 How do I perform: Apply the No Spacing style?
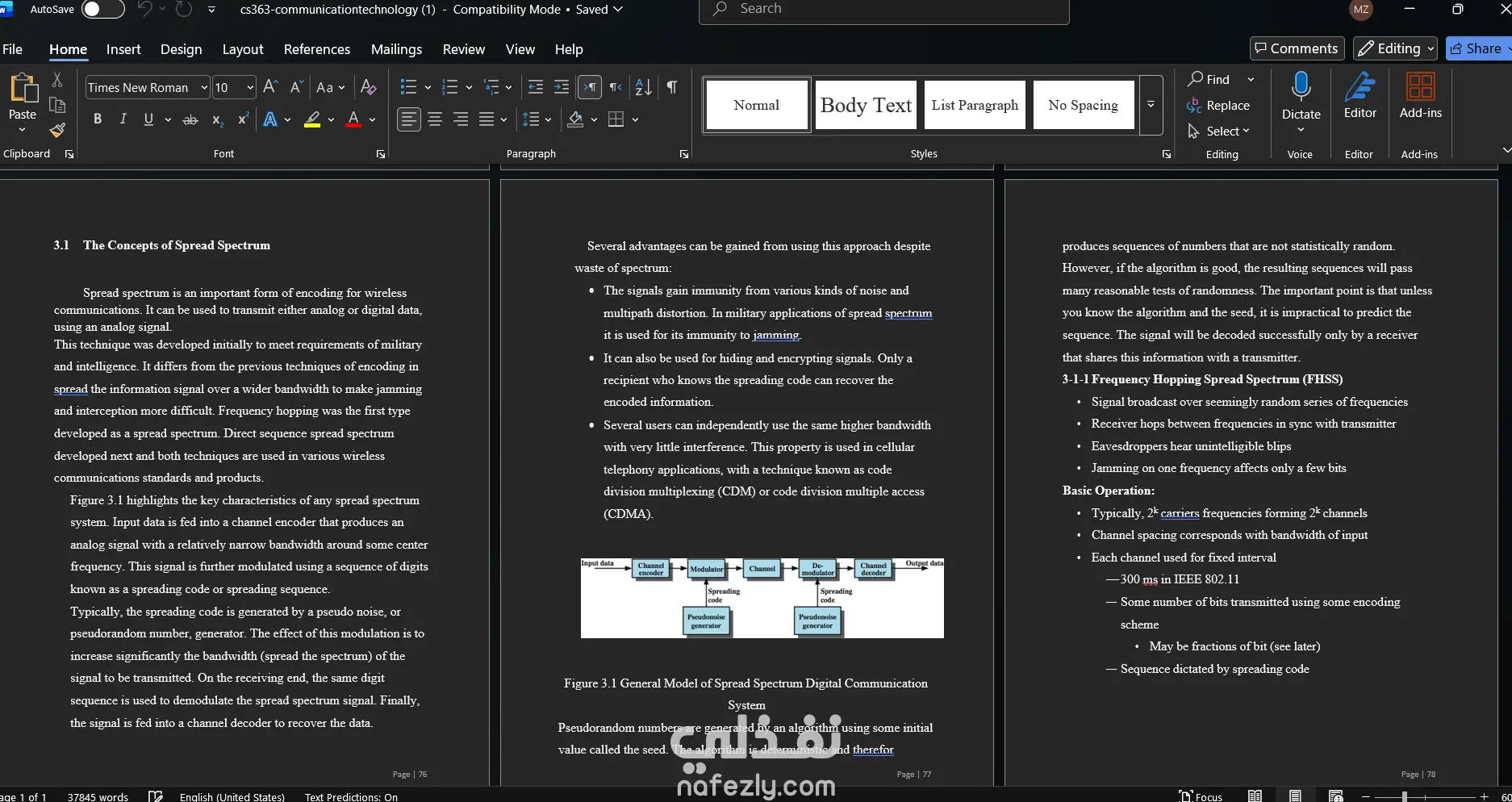(x=1083, y=105)
